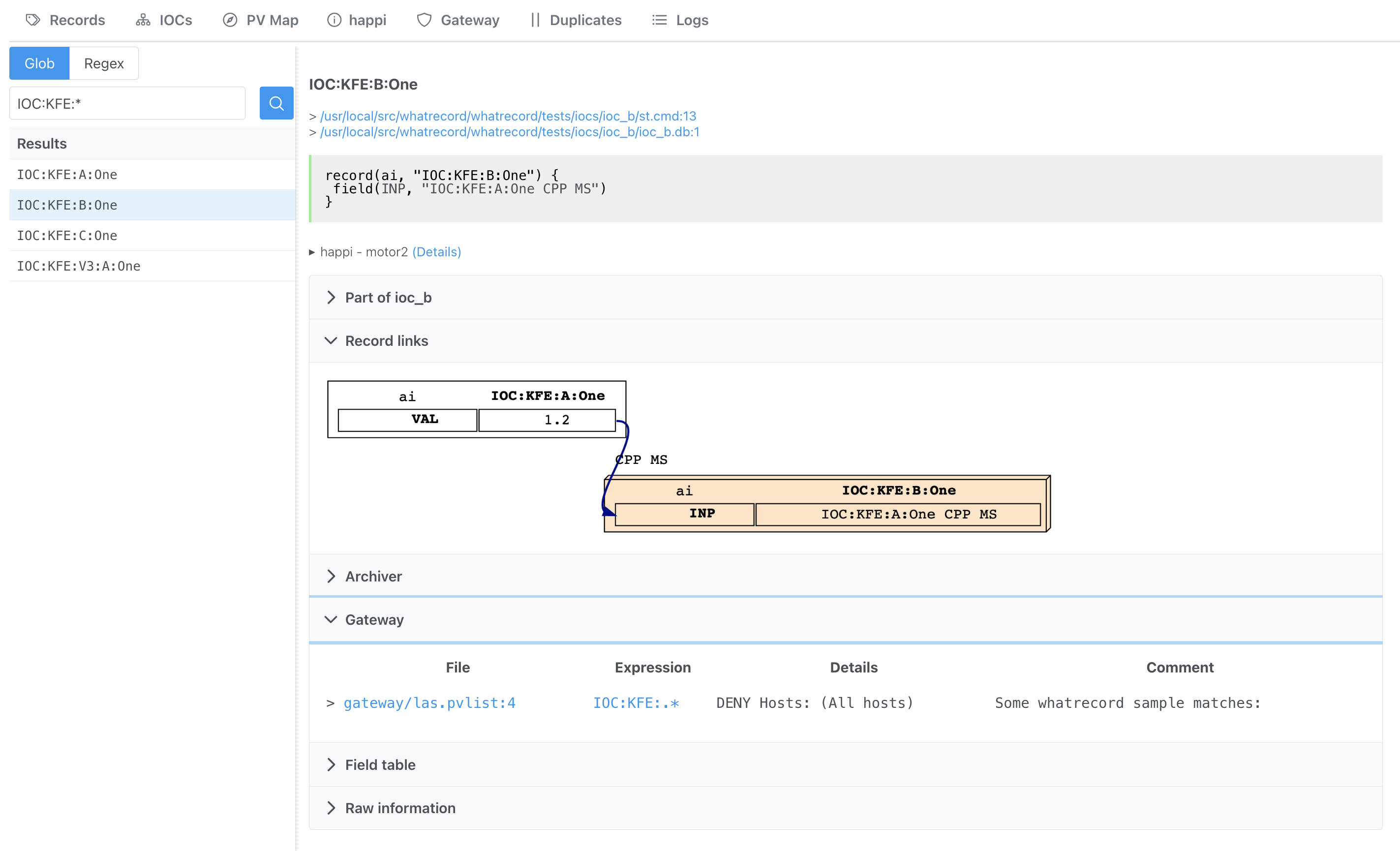This screenshot has height=851, width=1400.
Task: Switch to Regex matching mode
Action: click(103, 63)
